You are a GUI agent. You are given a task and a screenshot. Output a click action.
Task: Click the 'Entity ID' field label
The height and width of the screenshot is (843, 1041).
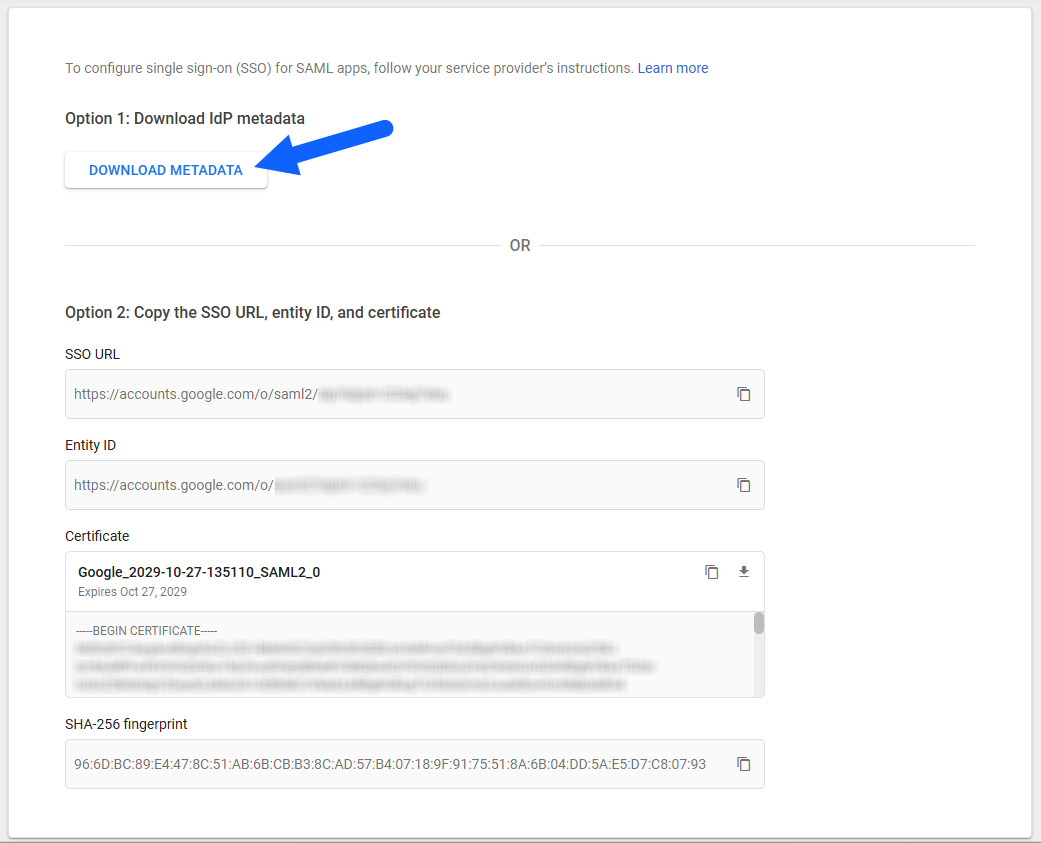[91, 445]
